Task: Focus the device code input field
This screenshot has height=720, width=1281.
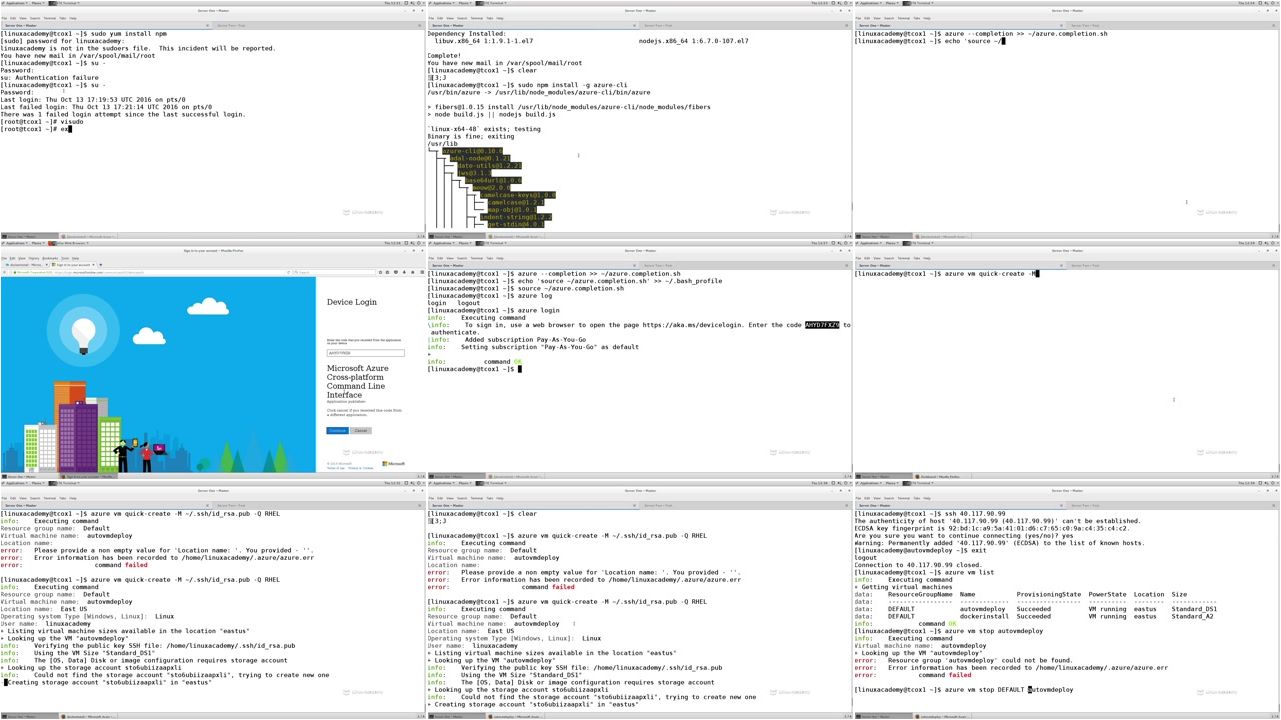Action: pos(365,353)
